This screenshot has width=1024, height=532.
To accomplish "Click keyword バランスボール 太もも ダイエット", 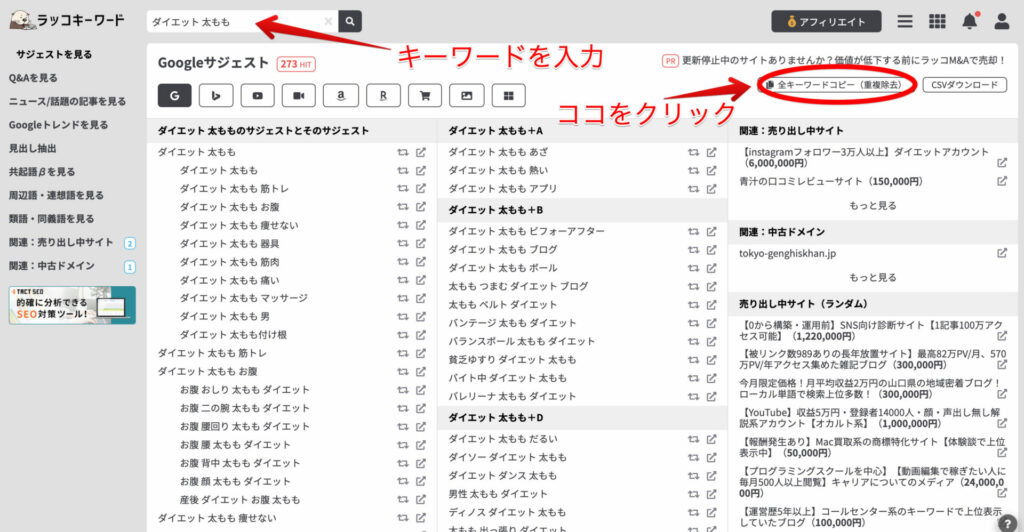I will [x=521, y=341].
